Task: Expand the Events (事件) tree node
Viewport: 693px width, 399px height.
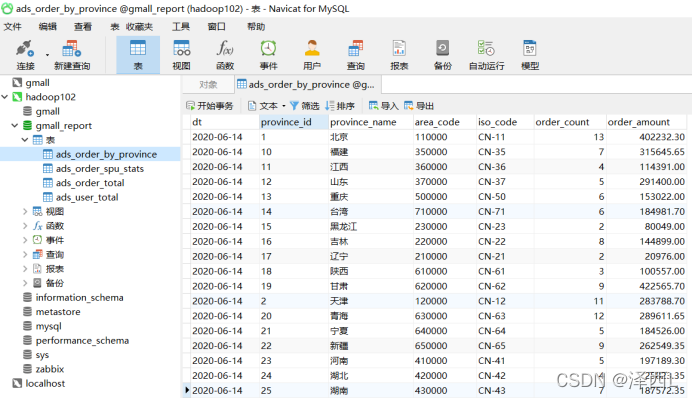Action: [25, 240]
